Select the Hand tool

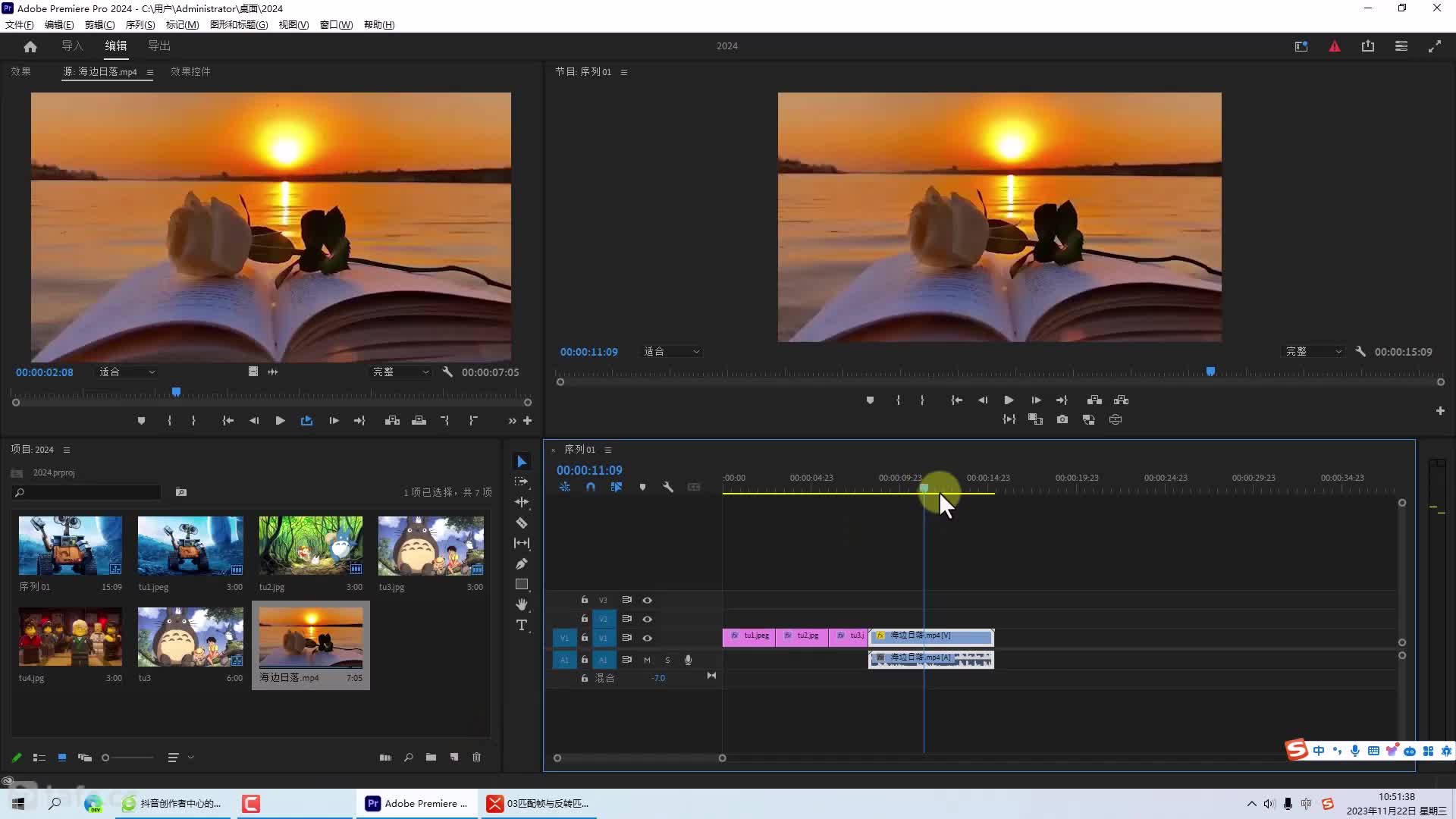(522, 604)
